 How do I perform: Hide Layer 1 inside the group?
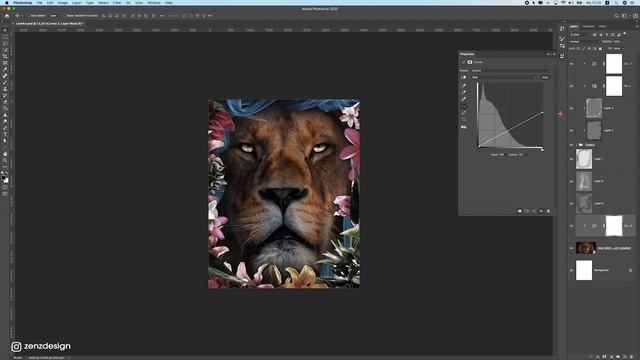point(571,159)
